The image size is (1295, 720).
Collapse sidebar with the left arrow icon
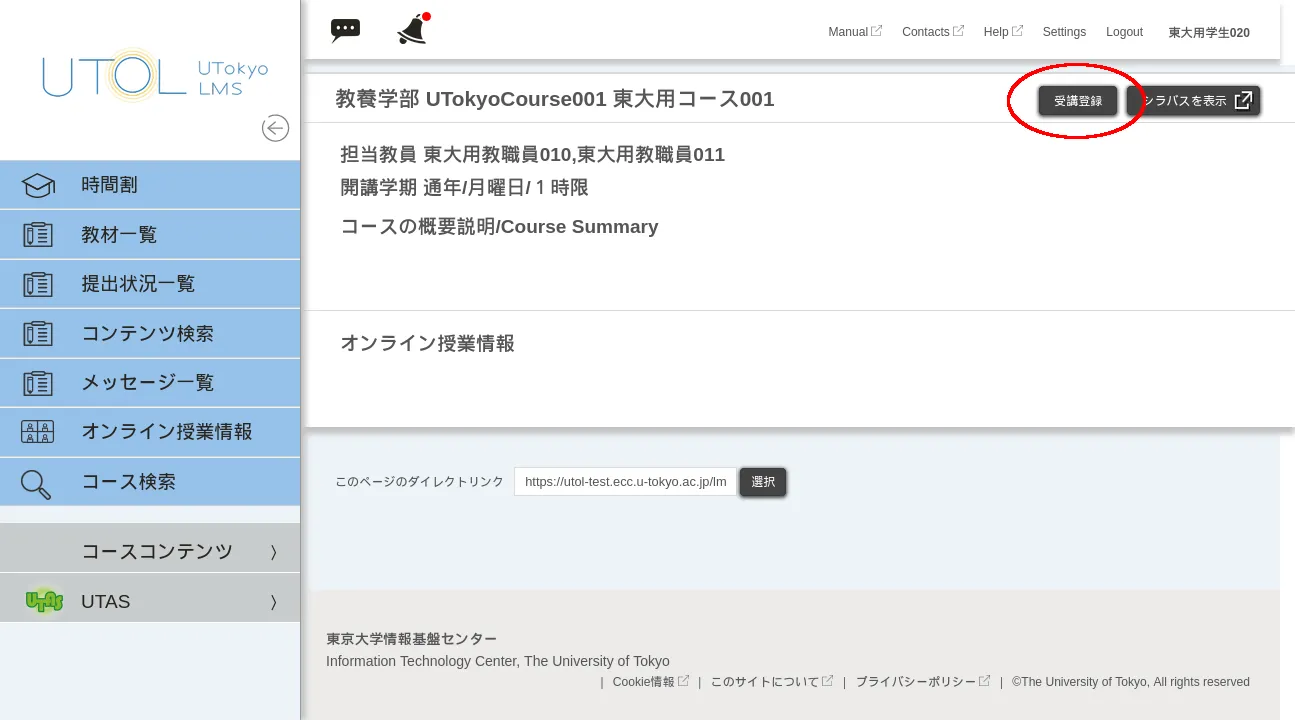click(275, 128)
